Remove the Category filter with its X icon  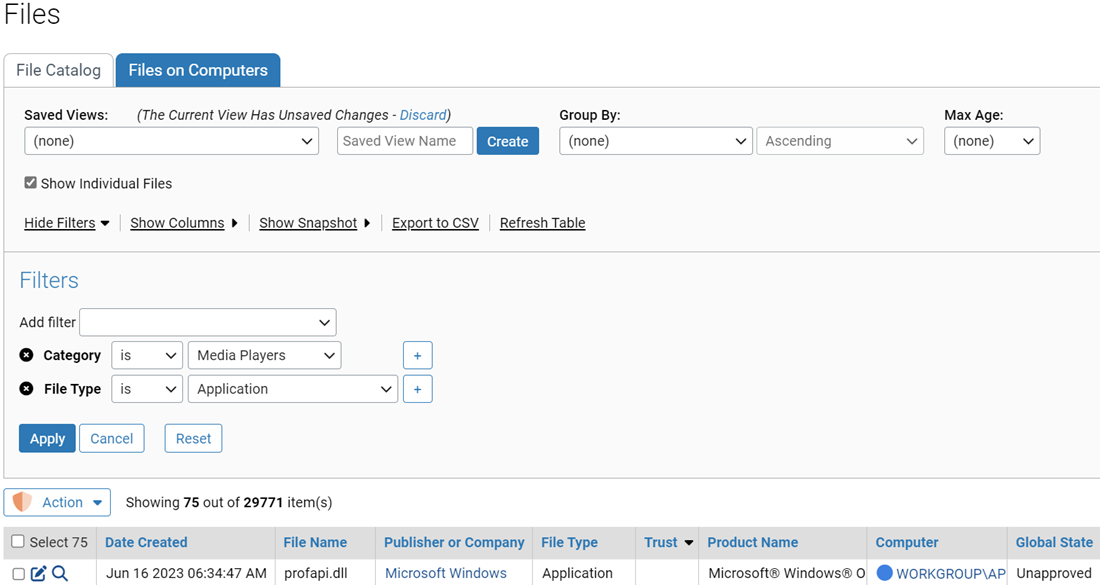[27, 355]
